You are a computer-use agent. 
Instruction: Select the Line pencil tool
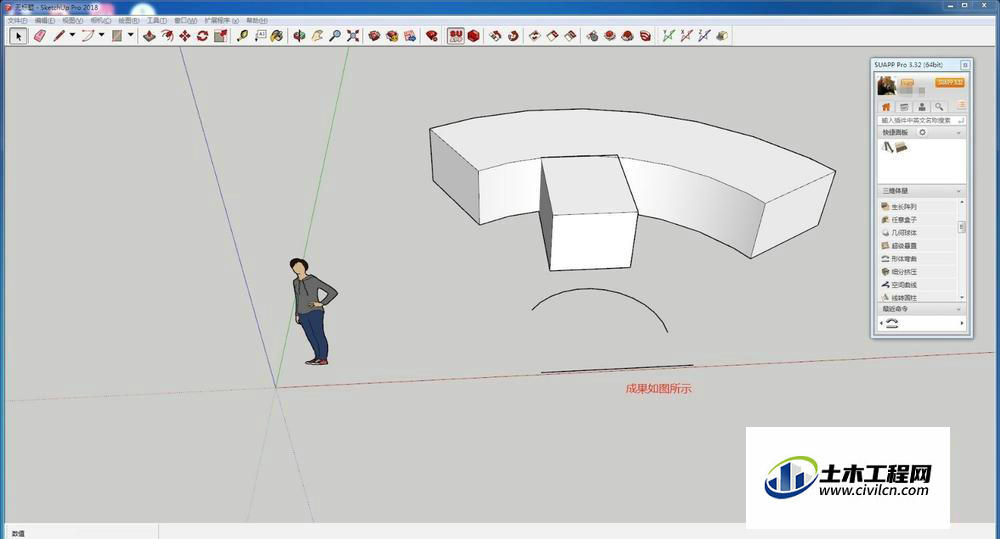(59, 36)
